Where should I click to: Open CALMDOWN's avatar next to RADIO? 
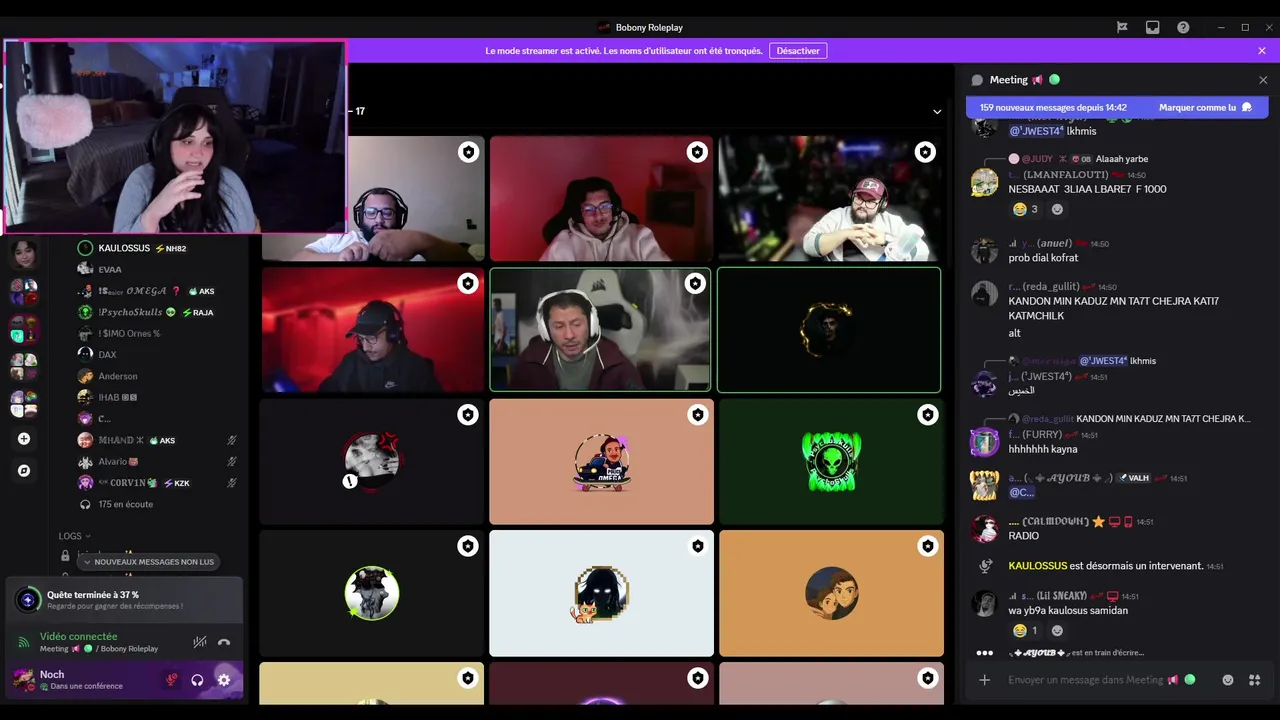[985, 528]
